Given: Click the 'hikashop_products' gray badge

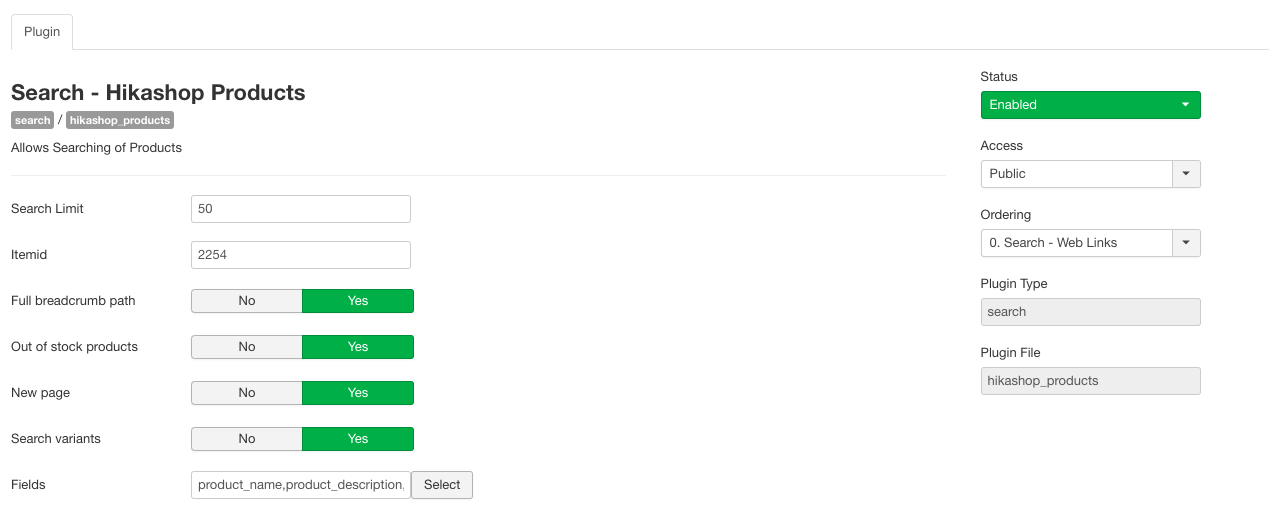Looking at the screenshot, I should tap(120, 120).
